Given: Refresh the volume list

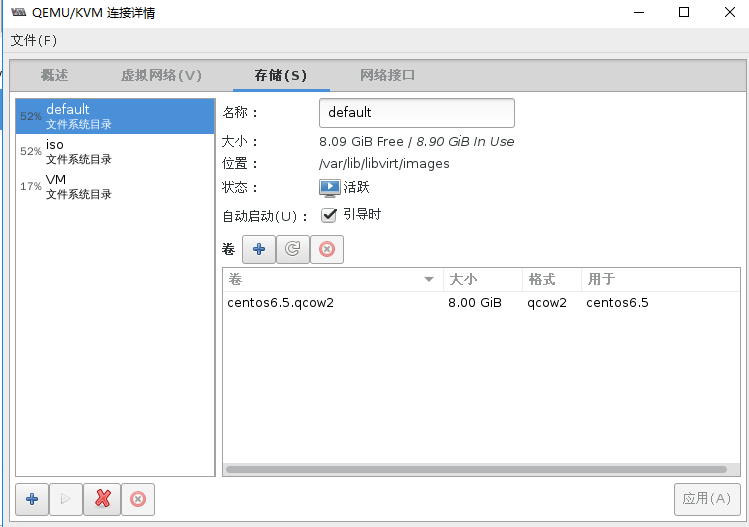Looking at the screenshot, I should (293, 249).
